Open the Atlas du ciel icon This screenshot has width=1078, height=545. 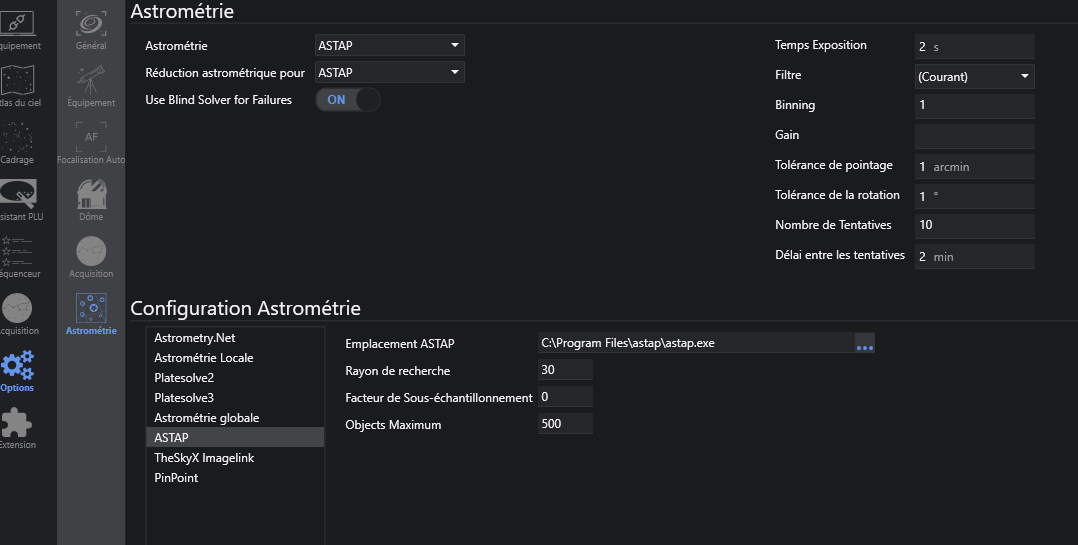click(x=18, y=86)
